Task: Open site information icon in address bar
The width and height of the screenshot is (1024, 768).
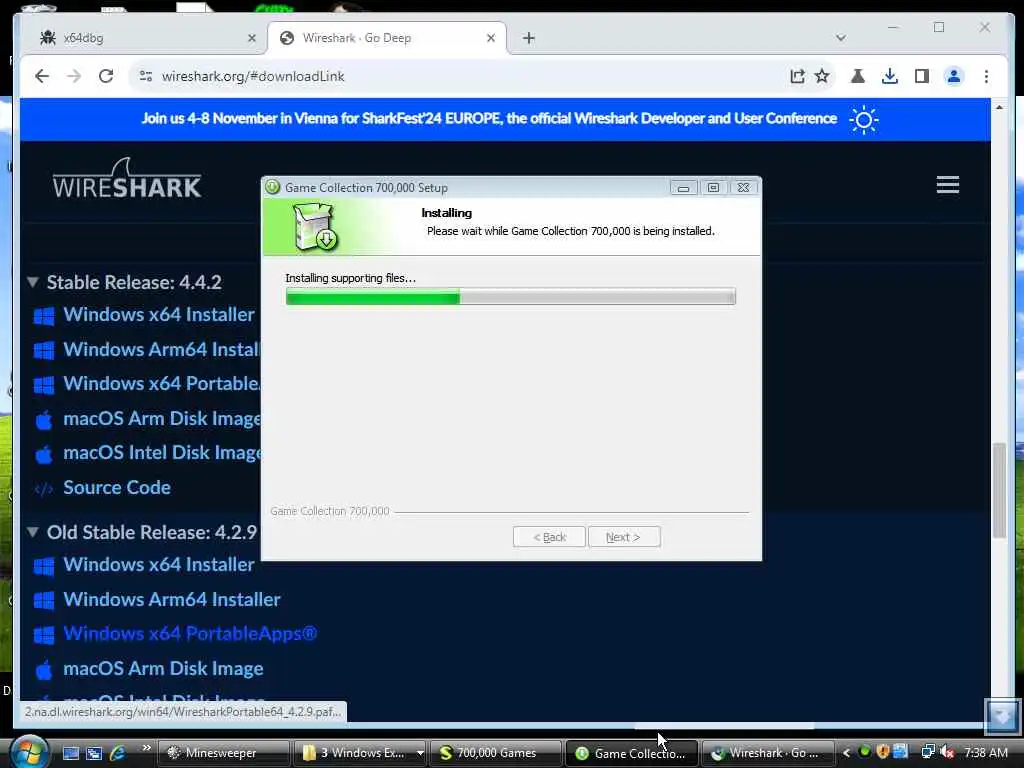Action: tap(146, 76)
